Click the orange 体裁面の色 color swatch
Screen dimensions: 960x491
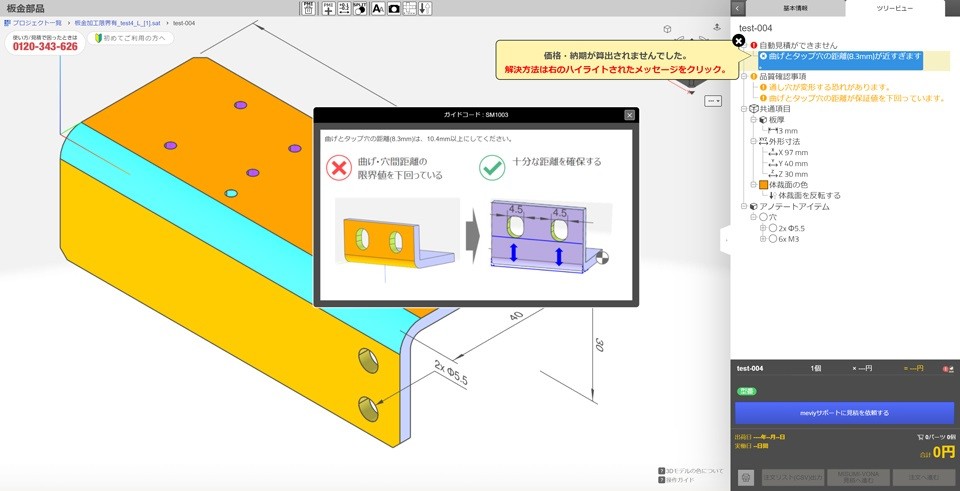click(763, 184)
